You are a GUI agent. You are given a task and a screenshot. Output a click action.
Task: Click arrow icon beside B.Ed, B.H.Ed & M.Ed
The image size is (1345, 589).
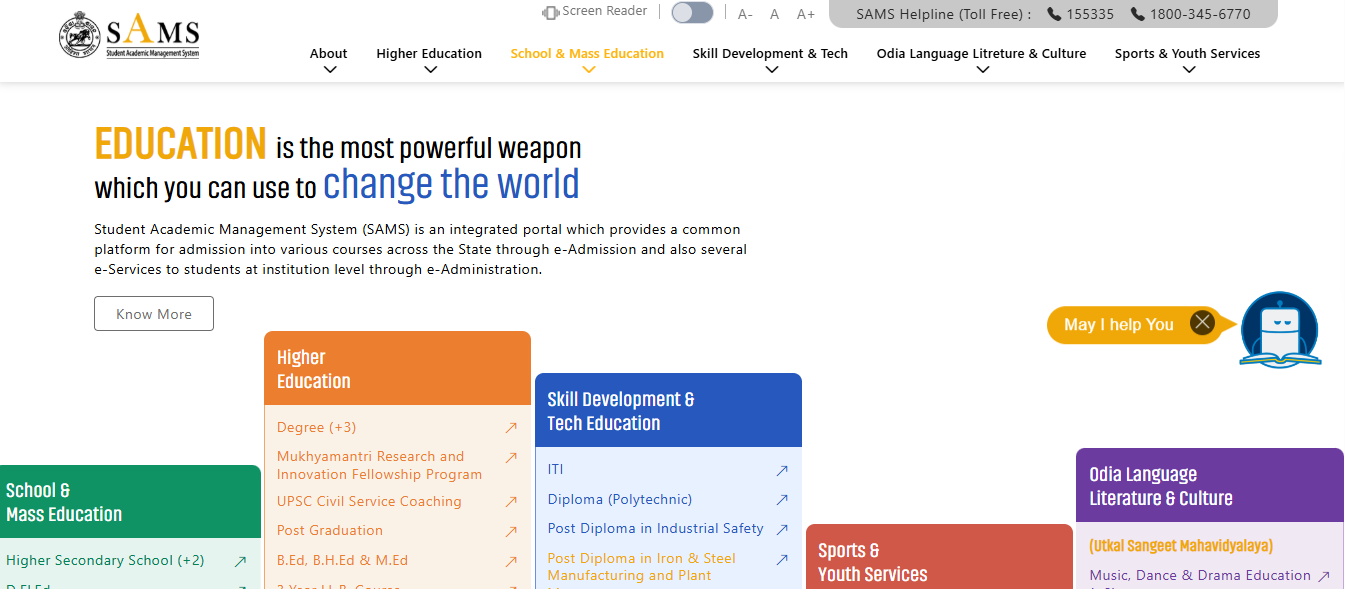point(511,562)
